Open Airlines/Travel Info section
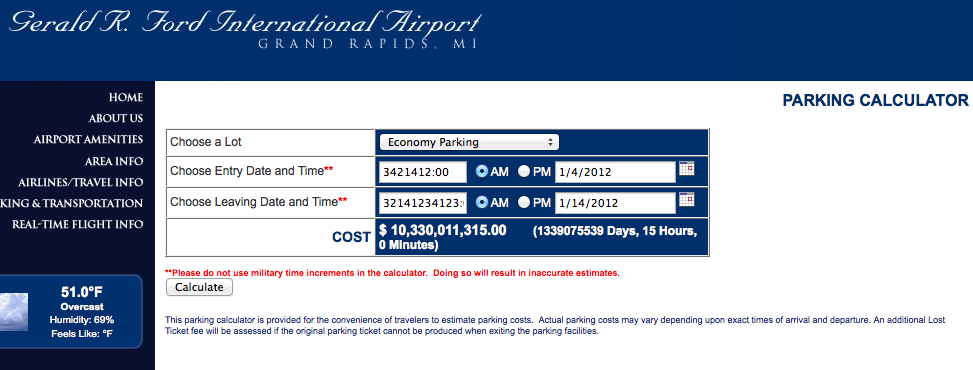 point(81,183)
